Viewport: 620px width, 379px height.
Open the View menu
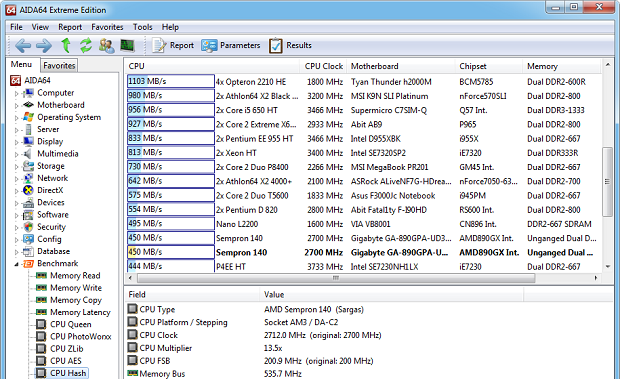(x=40, y=27)
